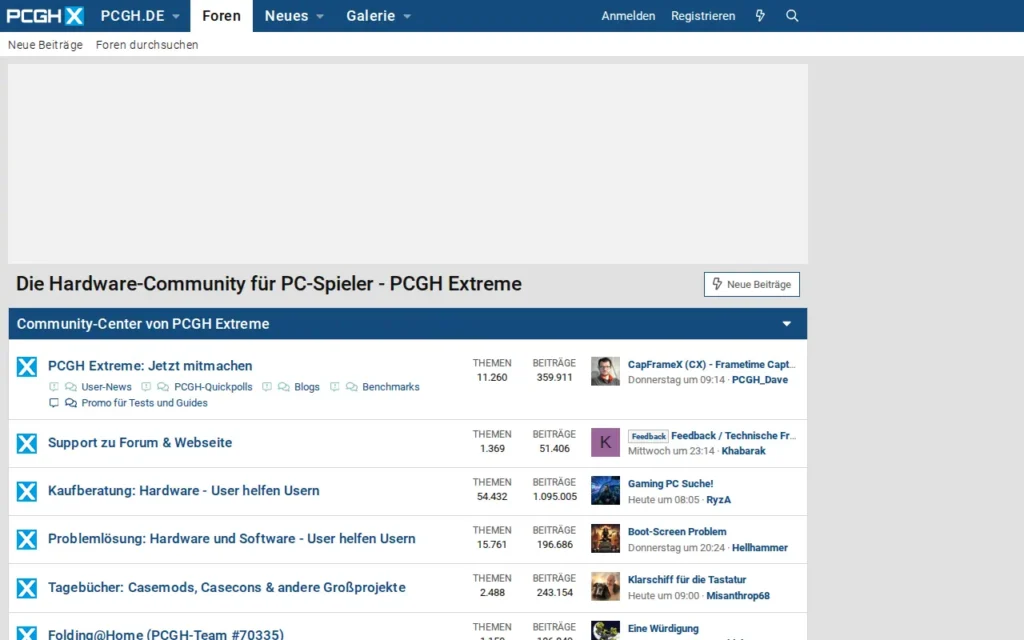Open the Galerie navigation item

370,16
